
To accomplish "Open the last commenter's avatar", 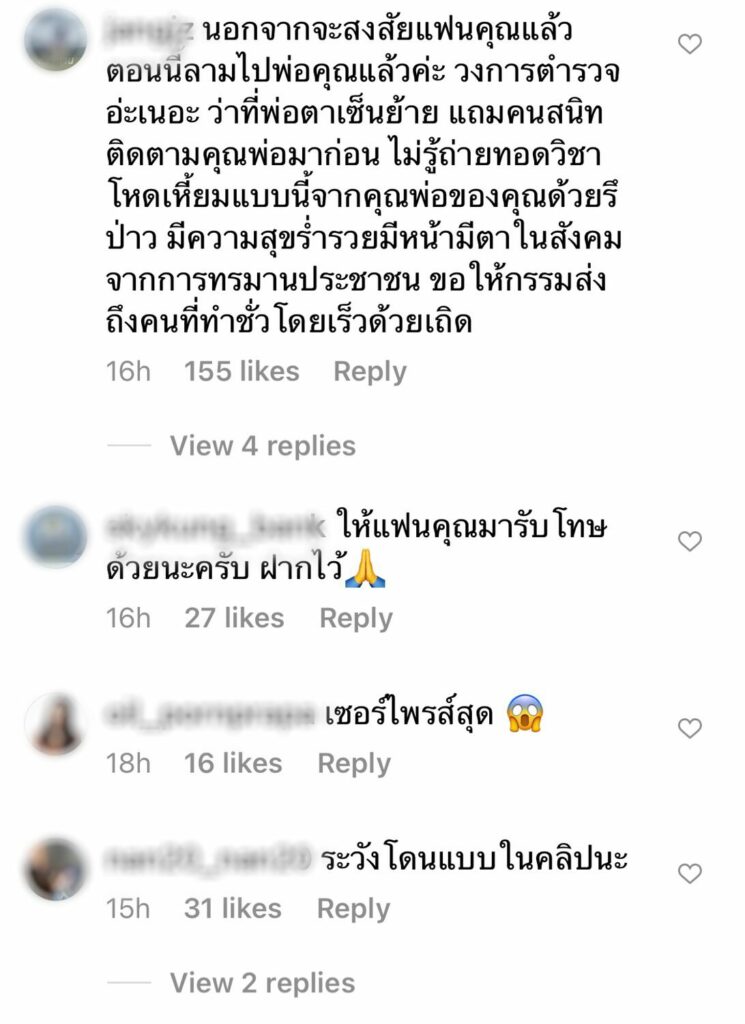I will (x=55, y=869).
